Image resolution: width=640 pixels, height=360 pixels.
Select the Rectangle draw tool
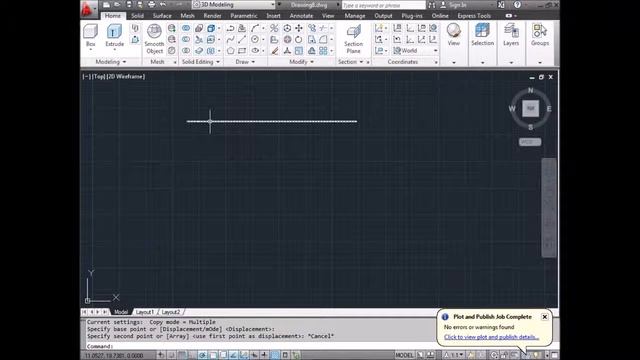242,51
